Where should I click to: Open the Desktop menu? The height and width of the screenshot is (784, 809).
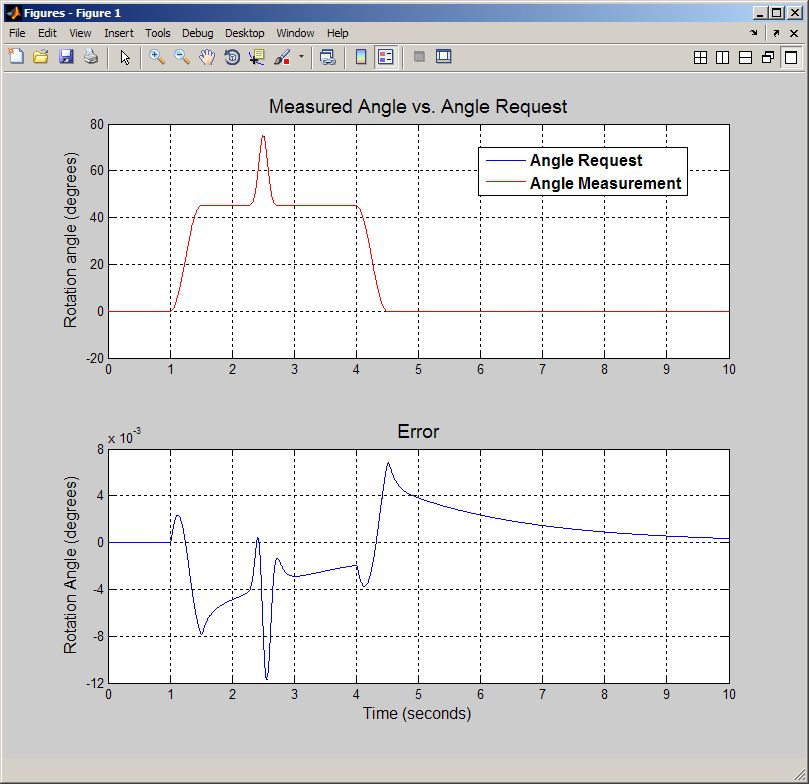(245, 33)
